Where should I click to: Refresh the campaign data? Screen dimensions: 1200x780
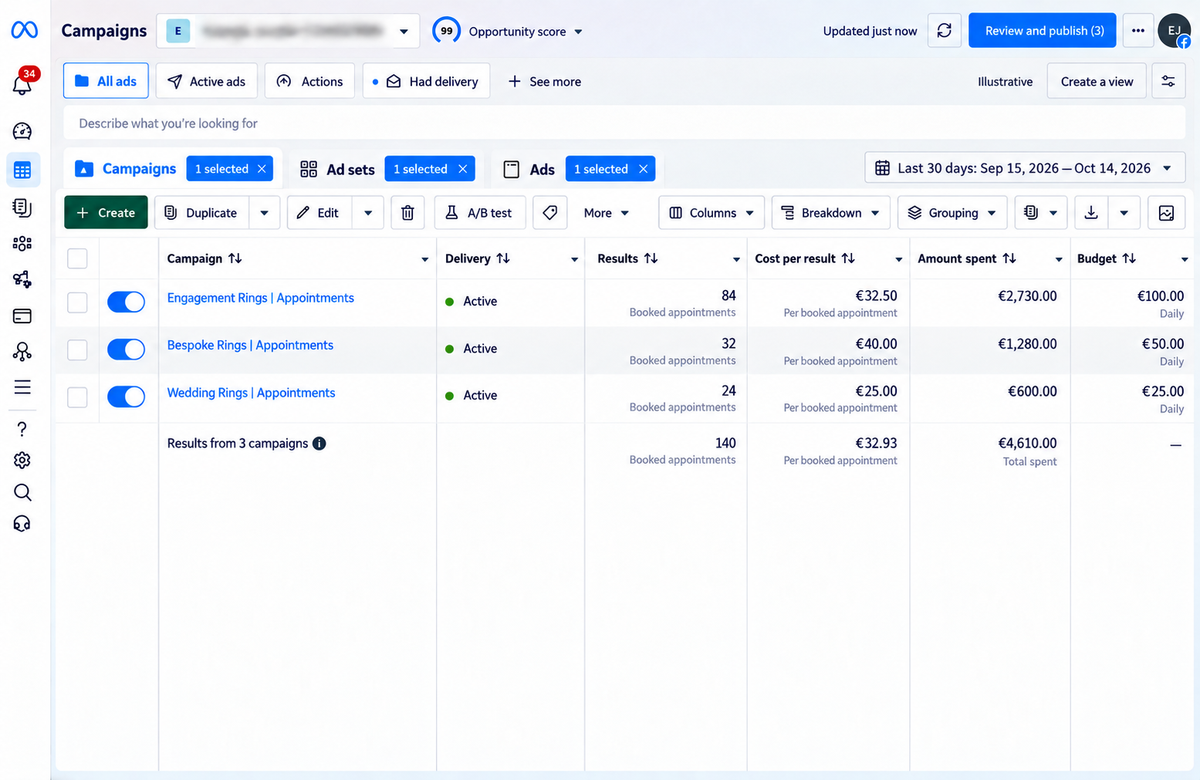(944, 31)
